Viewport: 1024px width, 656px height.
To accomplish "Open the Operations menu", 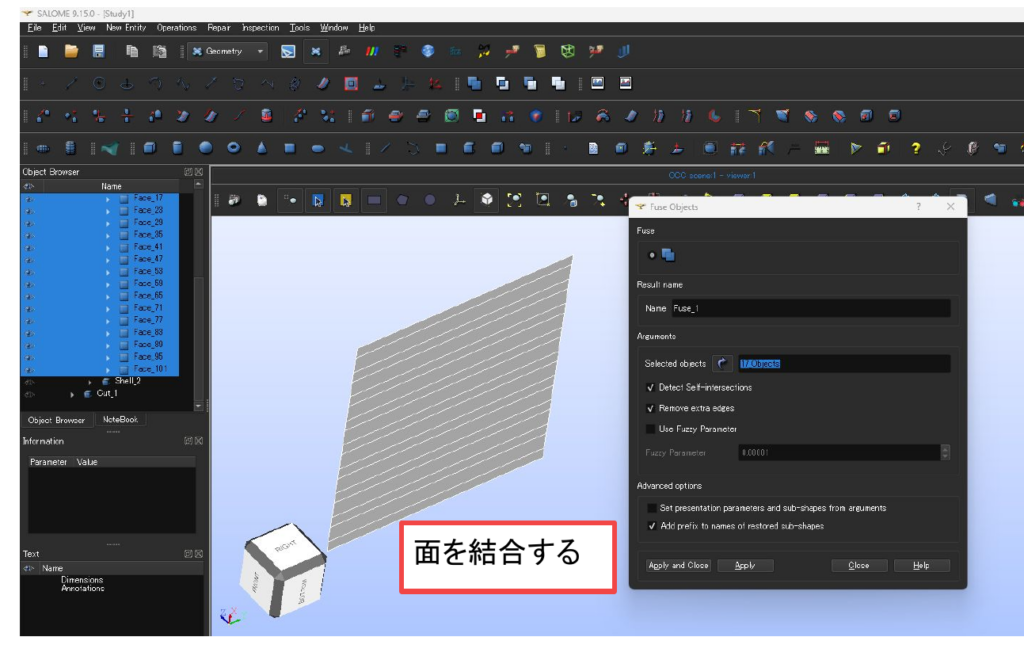I will point(176,28).
